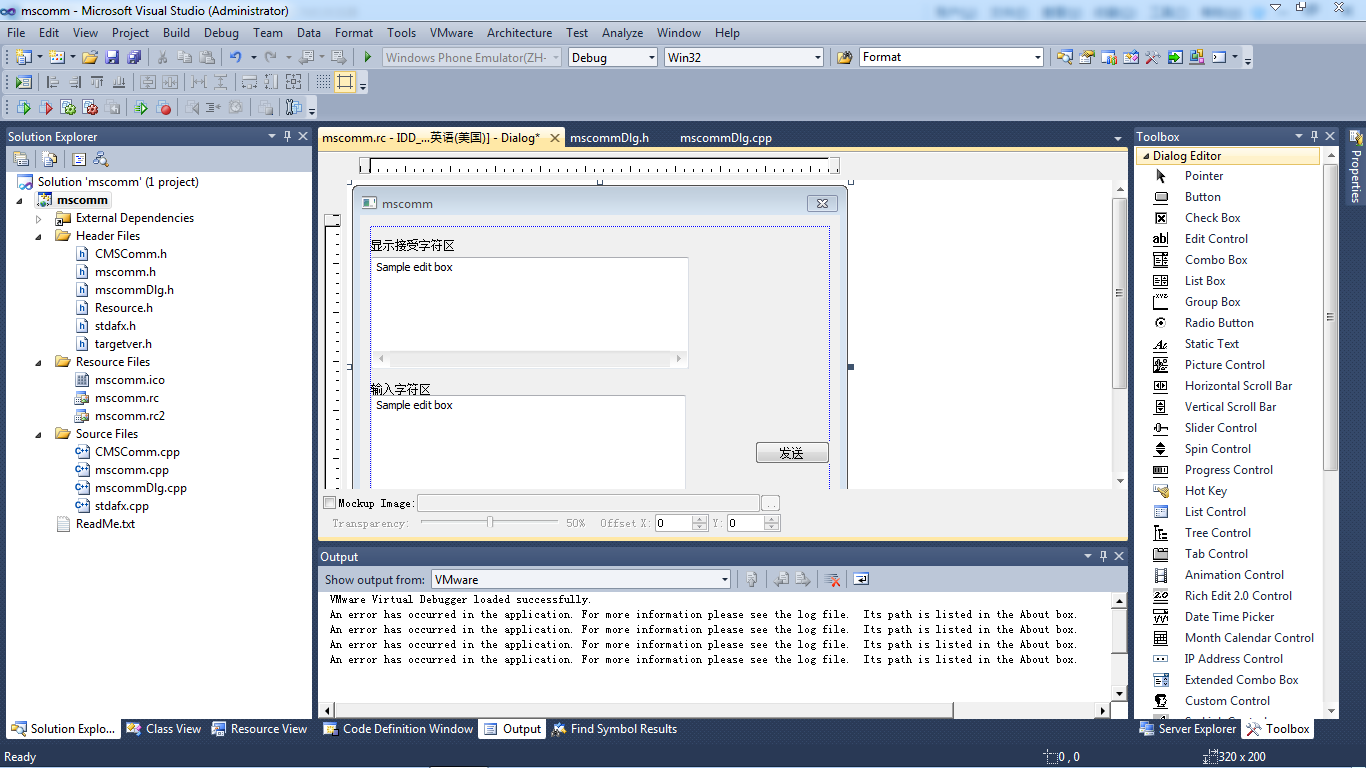The width and height of the screenshot is (1366, 768).
Task: Auto-hide the Solution Explorer with its pin icon
Action: click(x=287, y=136)
